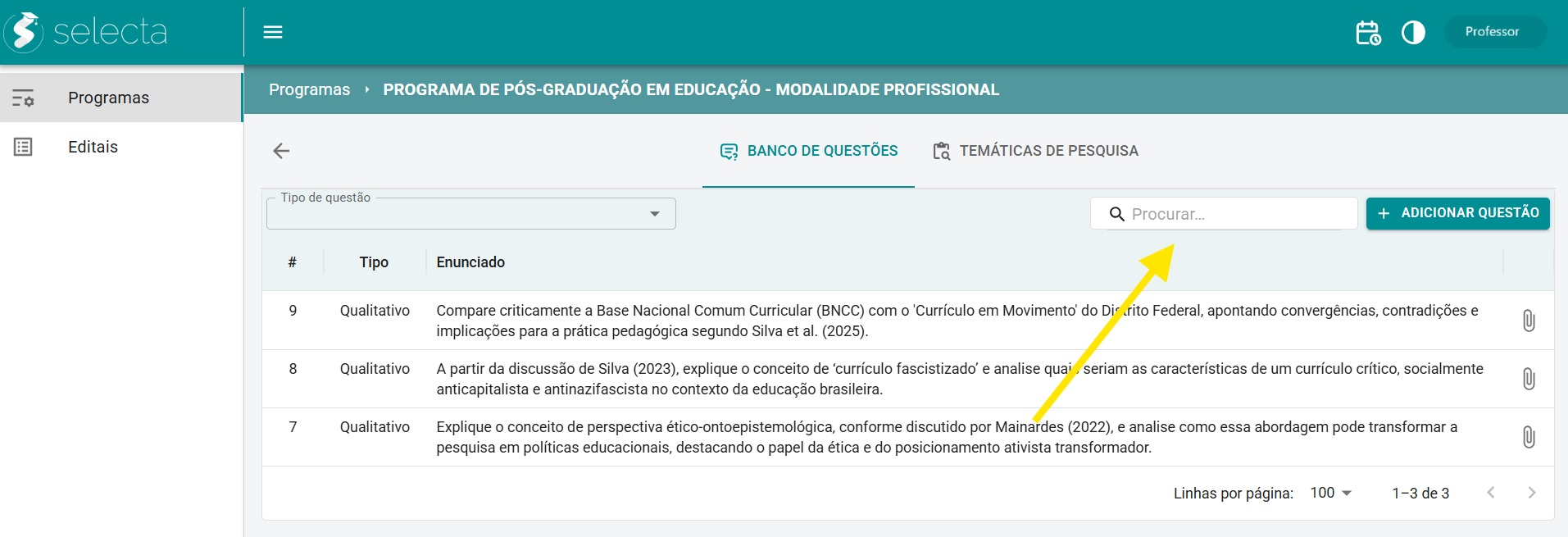The image size is (1568, 537).
Task: Open the Professor profile button
Action: (x=1492, y=32)
